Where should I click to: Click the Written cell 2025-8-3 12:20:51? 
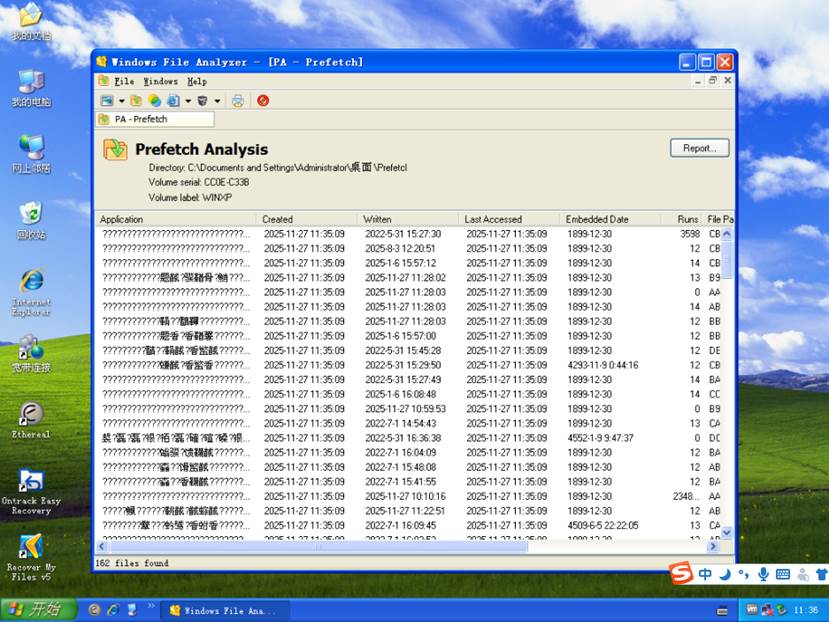click(400, 249)
